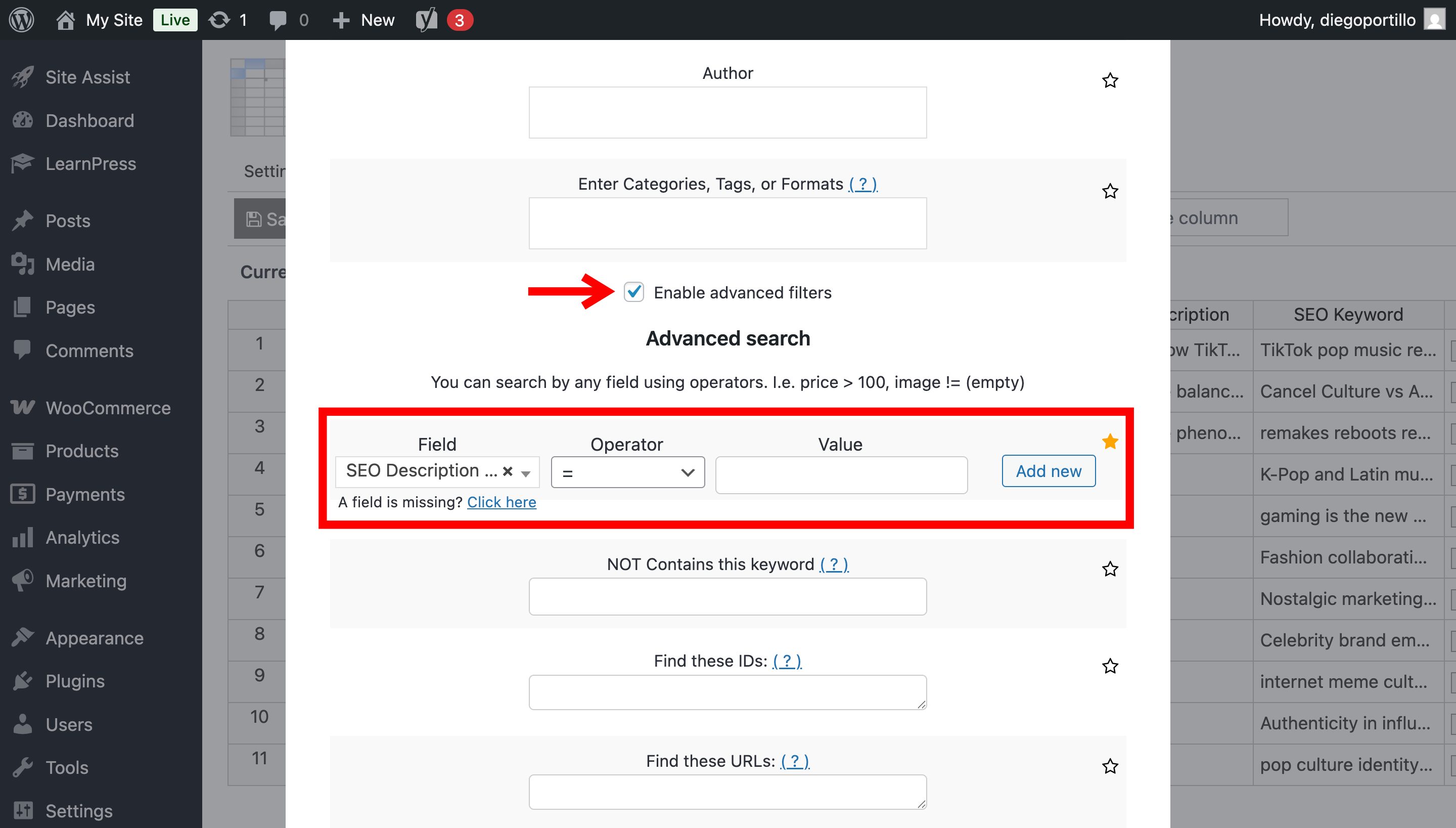Follow the 'Click here' missing field link
Viewport: 1456px width, 828px height.
coord(501,502)
